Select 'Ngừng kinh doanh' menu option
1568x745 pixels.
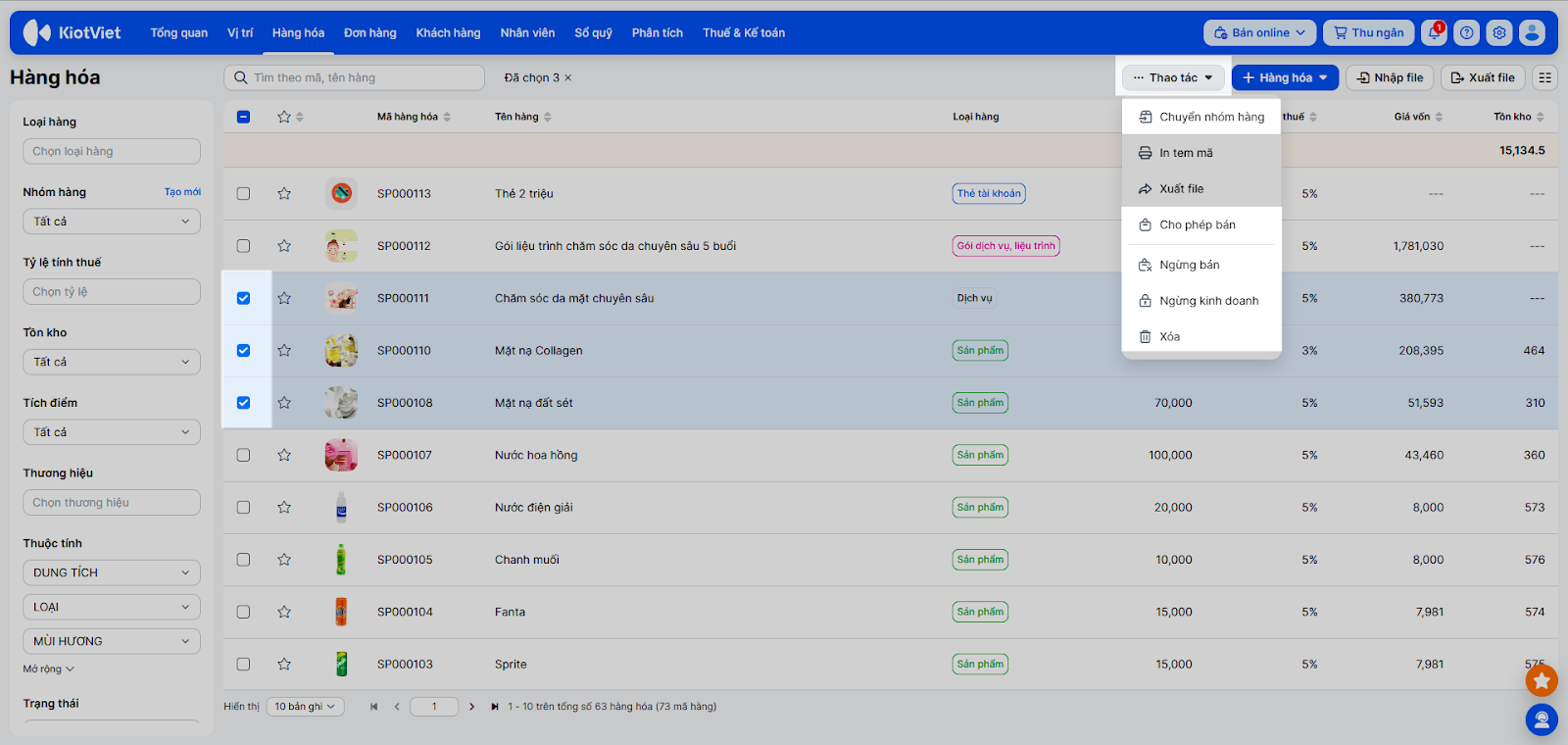pyautogui.click(x=1201, y=301)
